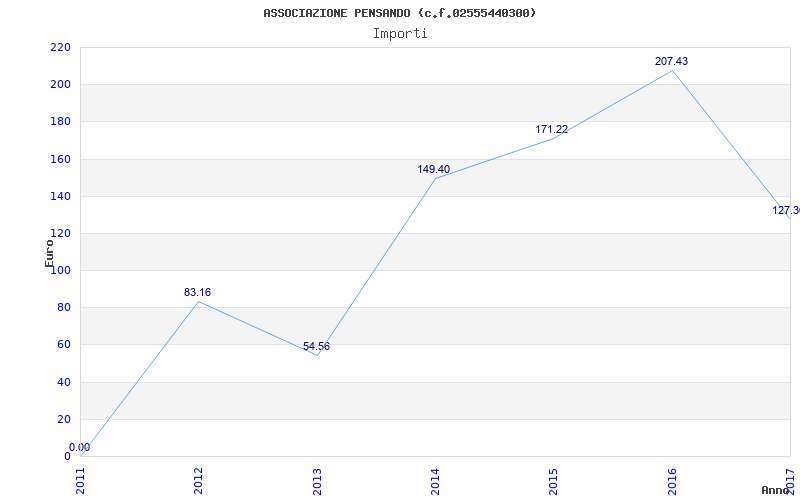800x500 pixels.
Task: Select the 149.40 data label
Action: (x=434, y=169)
